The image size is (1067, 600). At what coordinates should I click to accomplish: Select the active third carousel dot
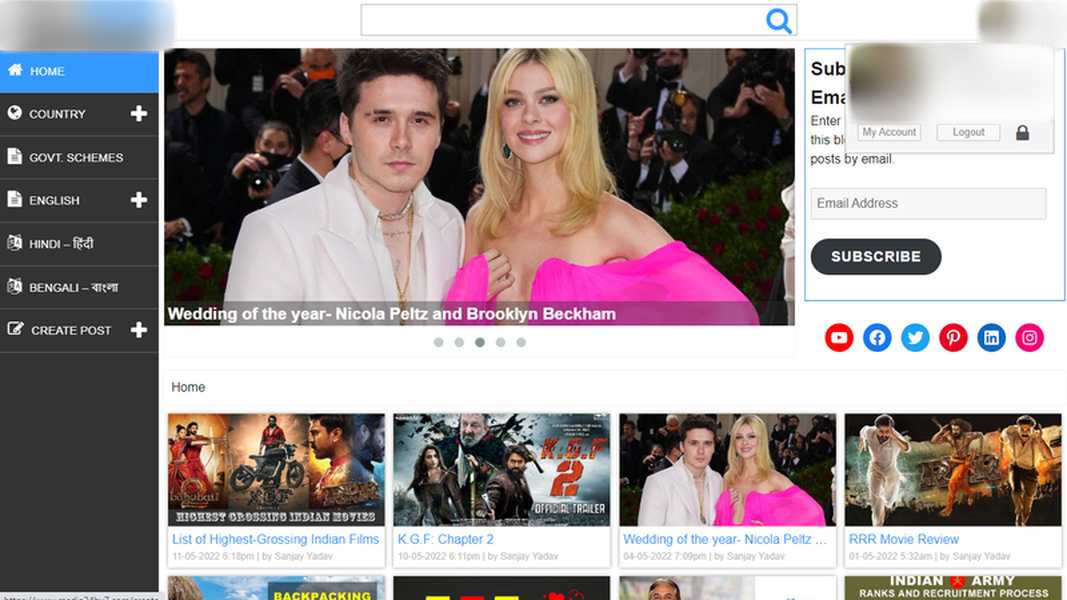point(480,342)
